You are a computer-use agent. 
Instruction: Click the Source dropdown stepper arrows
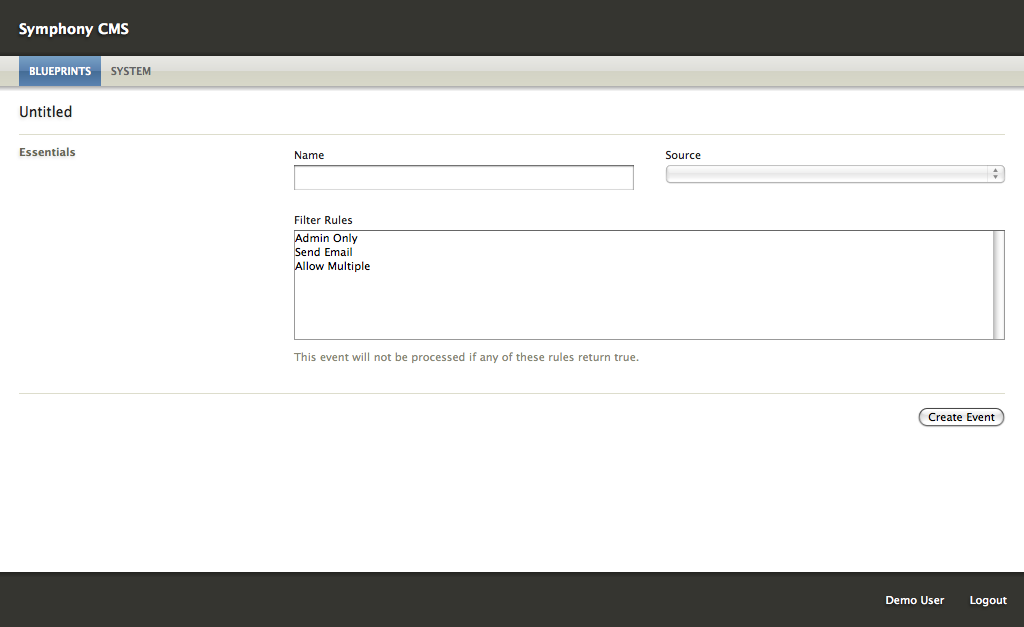(996, 174)
